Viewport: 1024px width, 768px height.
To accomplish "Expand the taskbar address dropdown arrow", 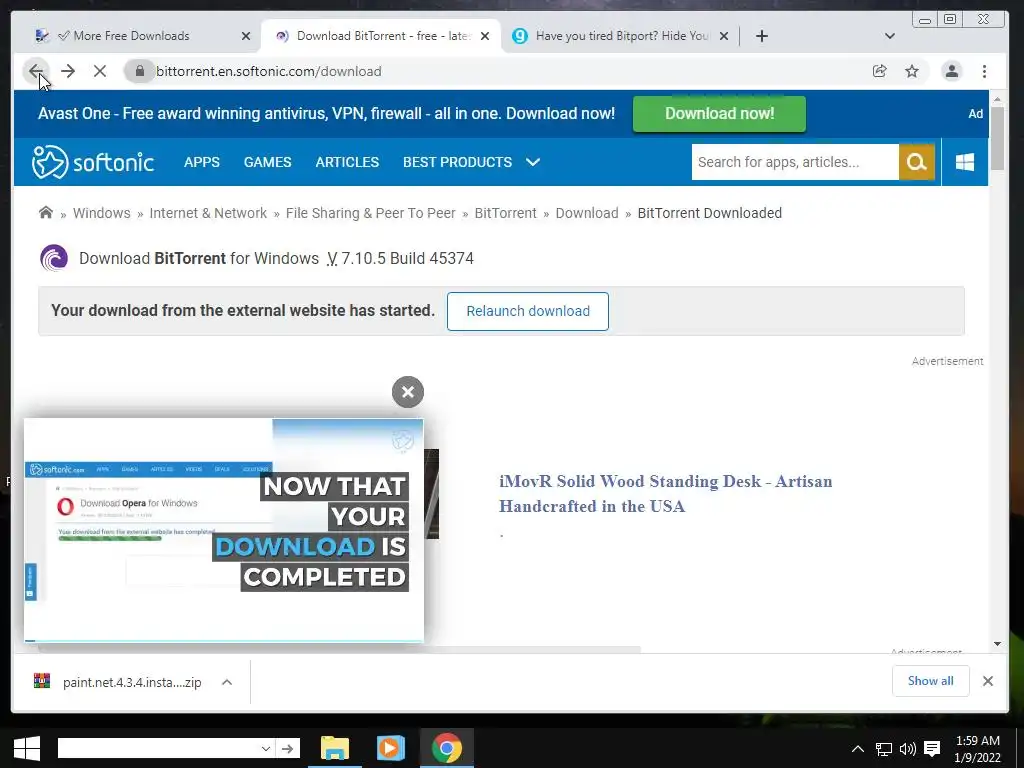I will [x=265, y=748].
